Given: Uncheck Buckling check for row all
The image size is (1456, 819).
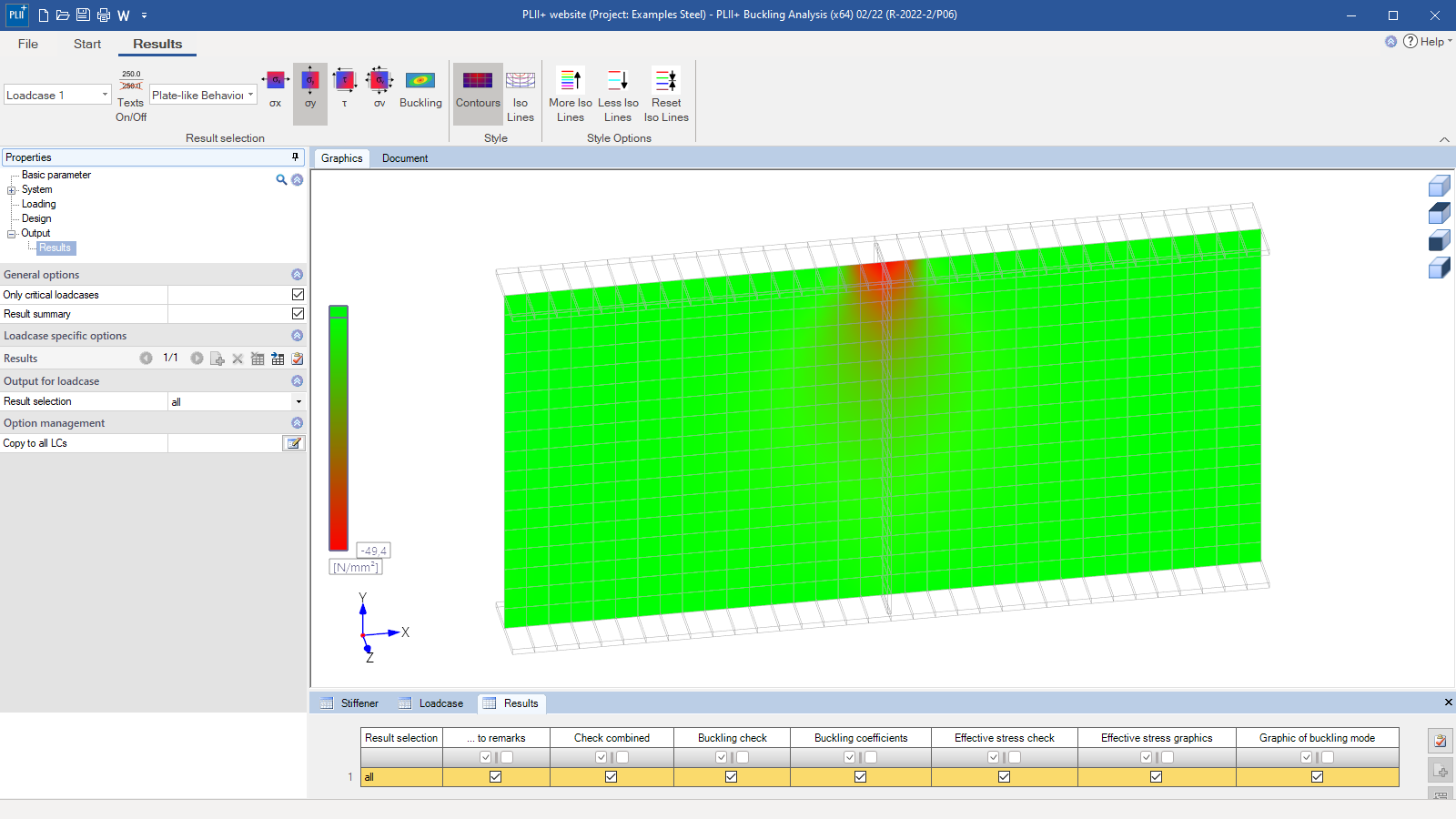Looking at the screenshot, I should (x=731, y=777).
